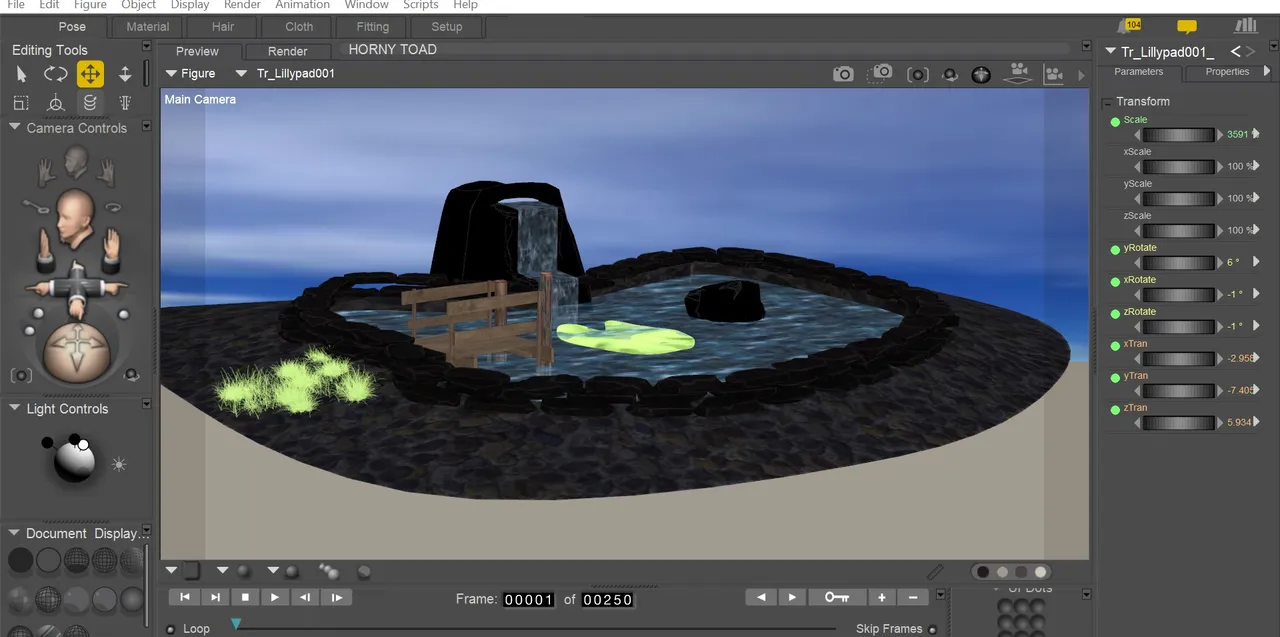Open the library icon at top right

click(x=1245, y=26)
